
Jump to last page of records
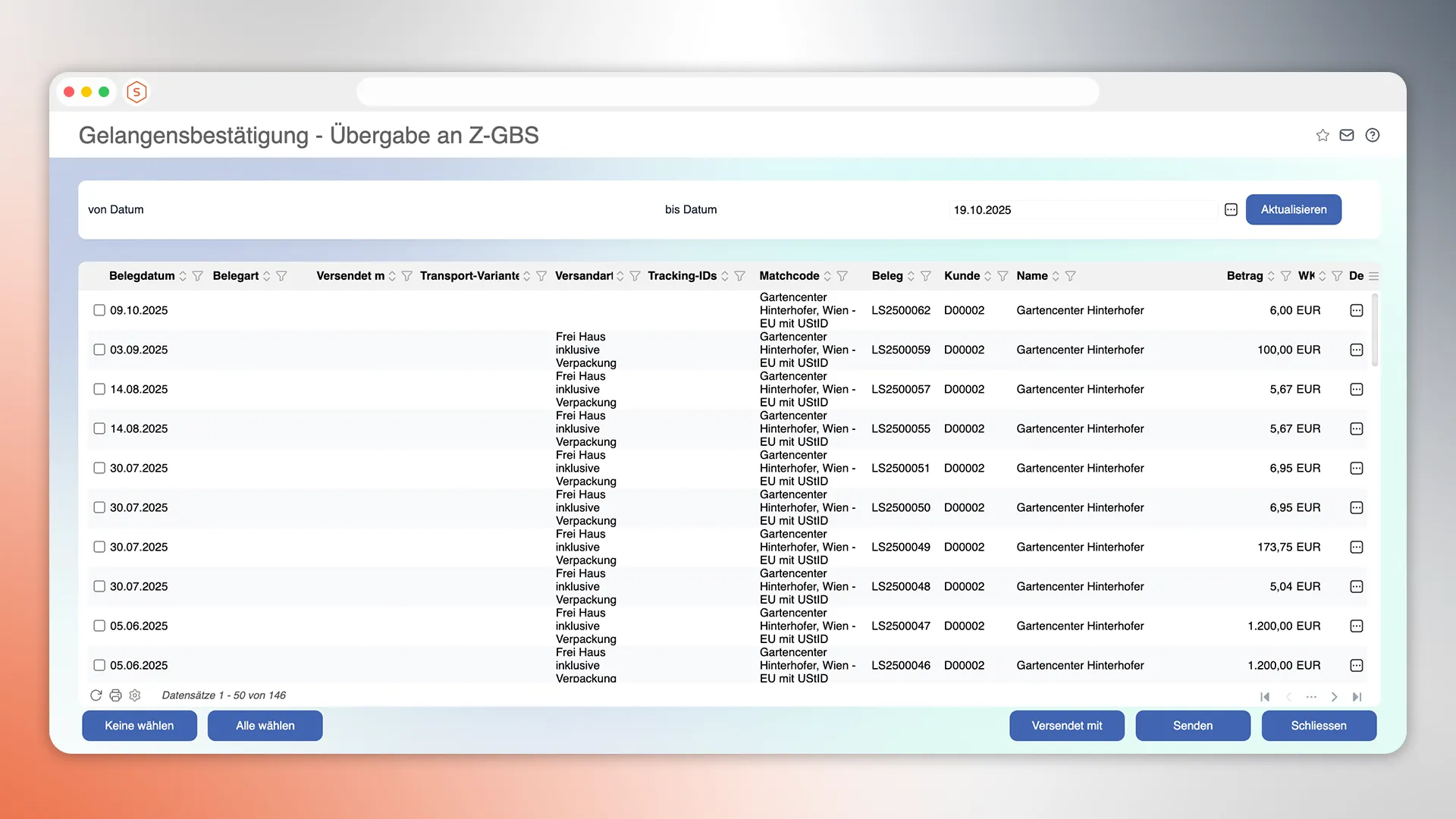[x=1357, y=697]
